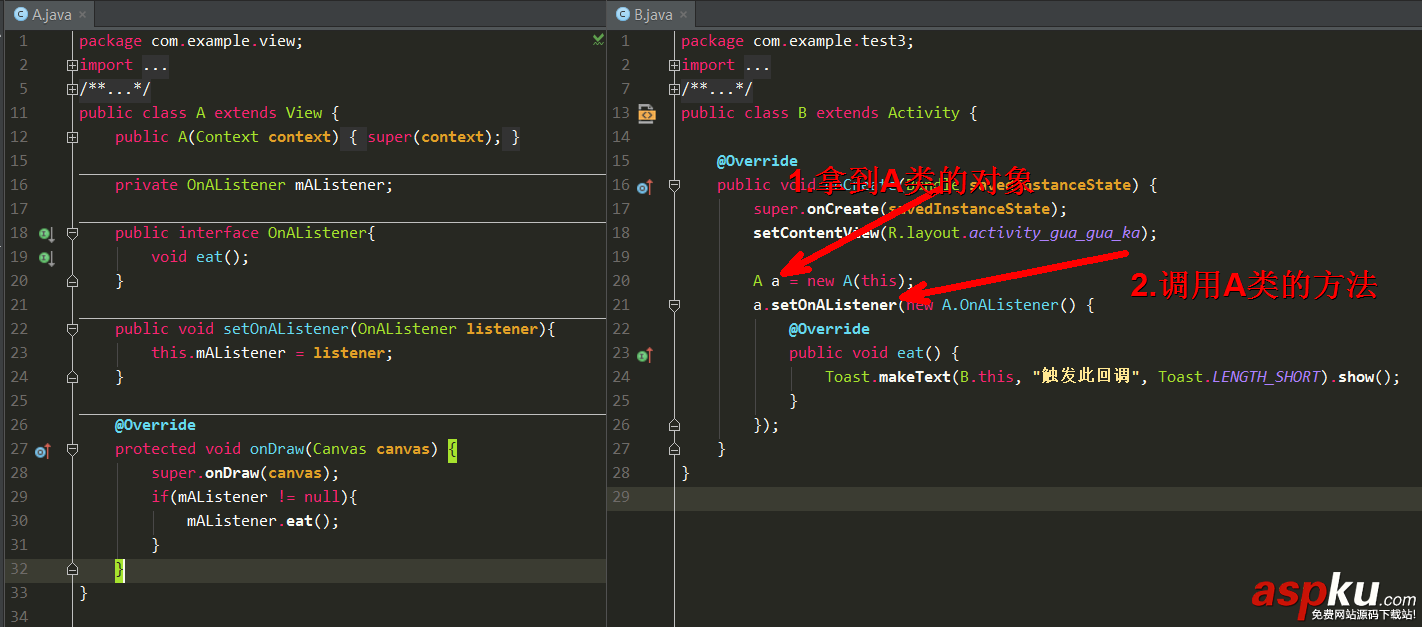The height and width of the screenshot is (627, 1422).
Task: Expand the folded doc comment in B.java
Action: 674,89
